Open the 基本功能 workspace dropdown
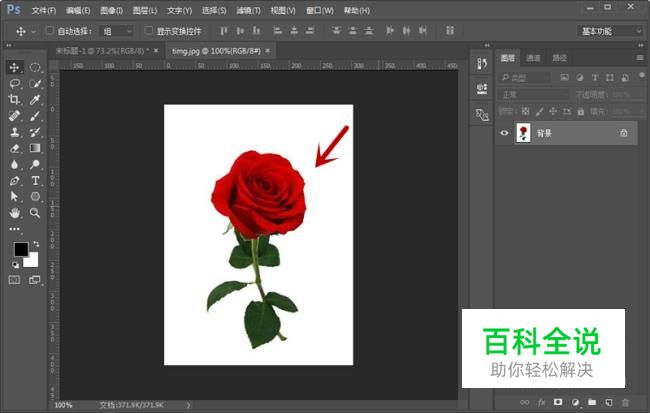 pyautogui.click(x=609, y=31)
